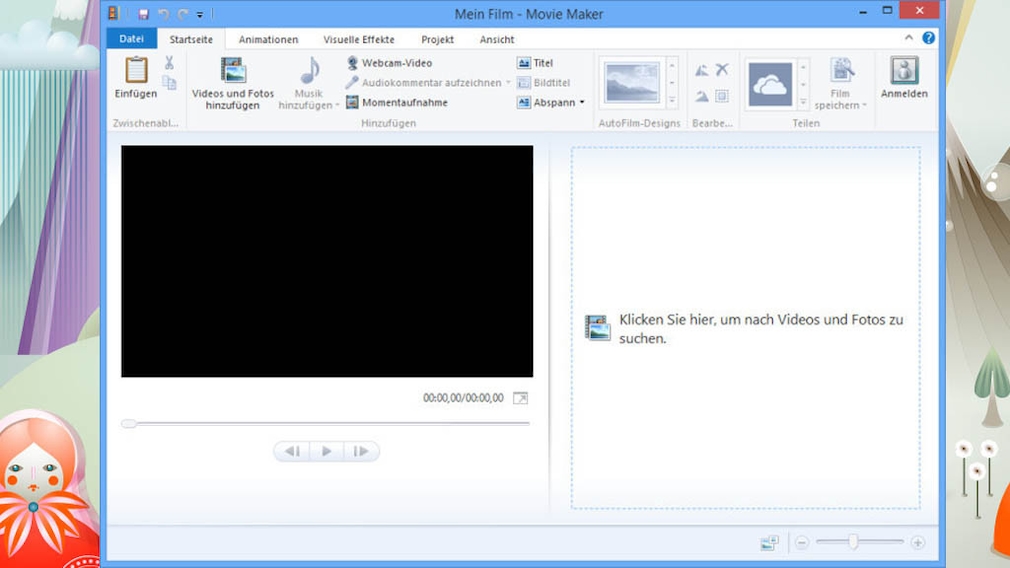Play the preview video

[327, 451]
